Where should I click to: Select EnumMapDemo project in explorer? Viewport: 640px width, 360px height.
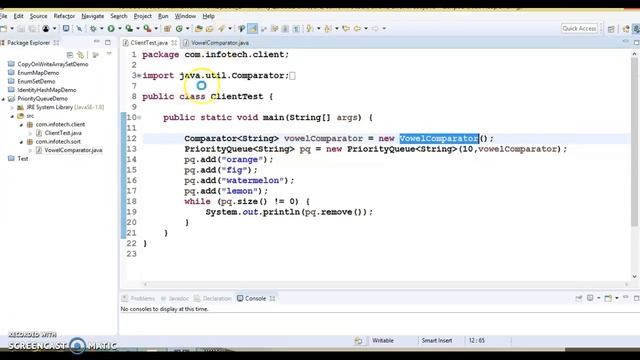(x=38, y=73)
